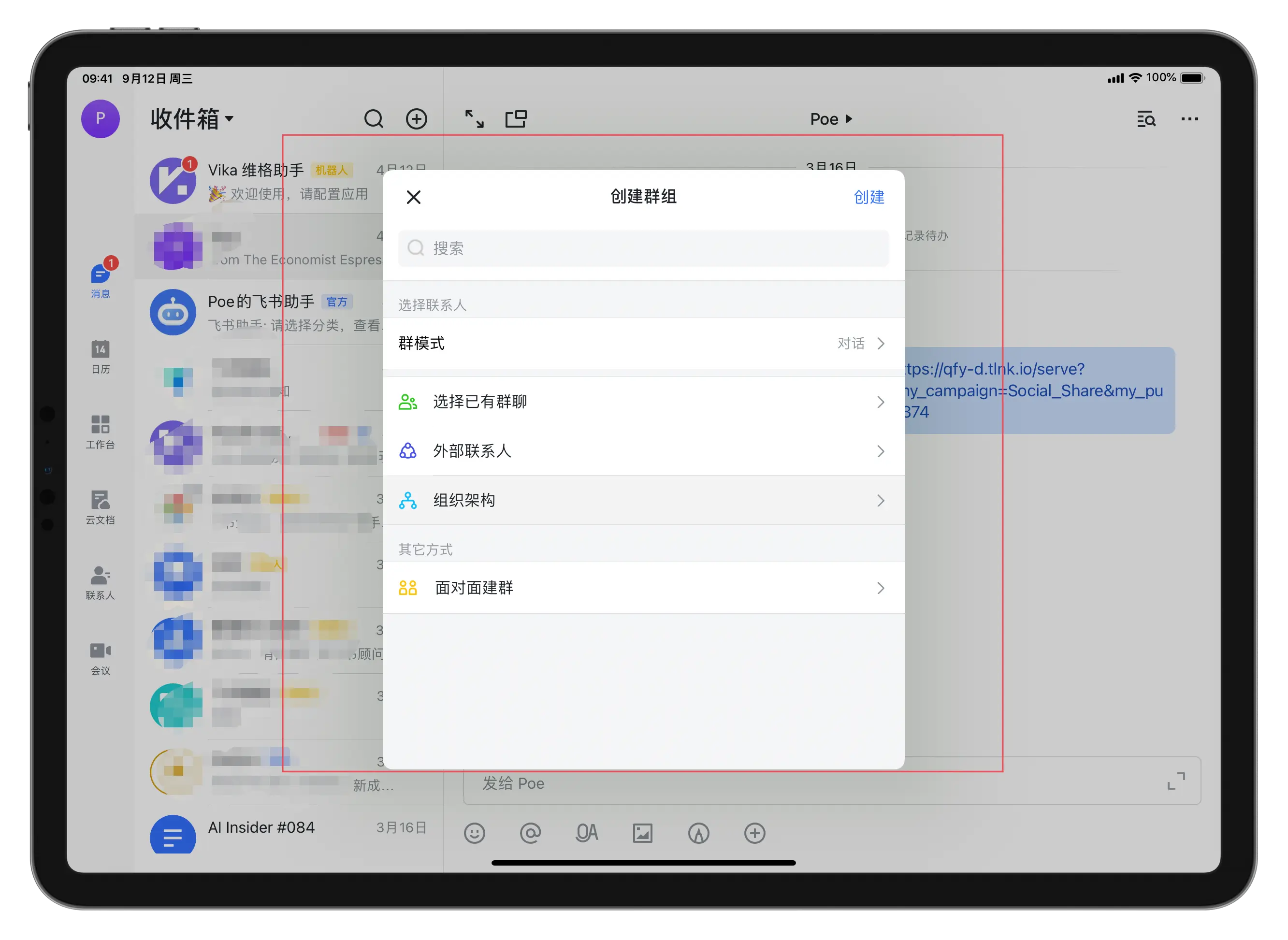The image size is (1288, 940).
Task: Toggle fullscreen expand arrows icon
Action: click(x=475, y=118)
